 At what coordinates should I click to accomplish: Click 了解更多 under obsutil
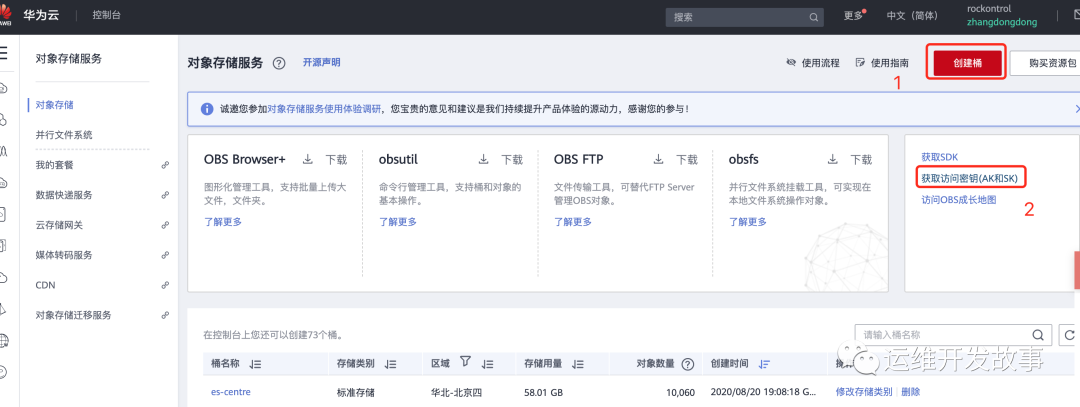point(398,222)
